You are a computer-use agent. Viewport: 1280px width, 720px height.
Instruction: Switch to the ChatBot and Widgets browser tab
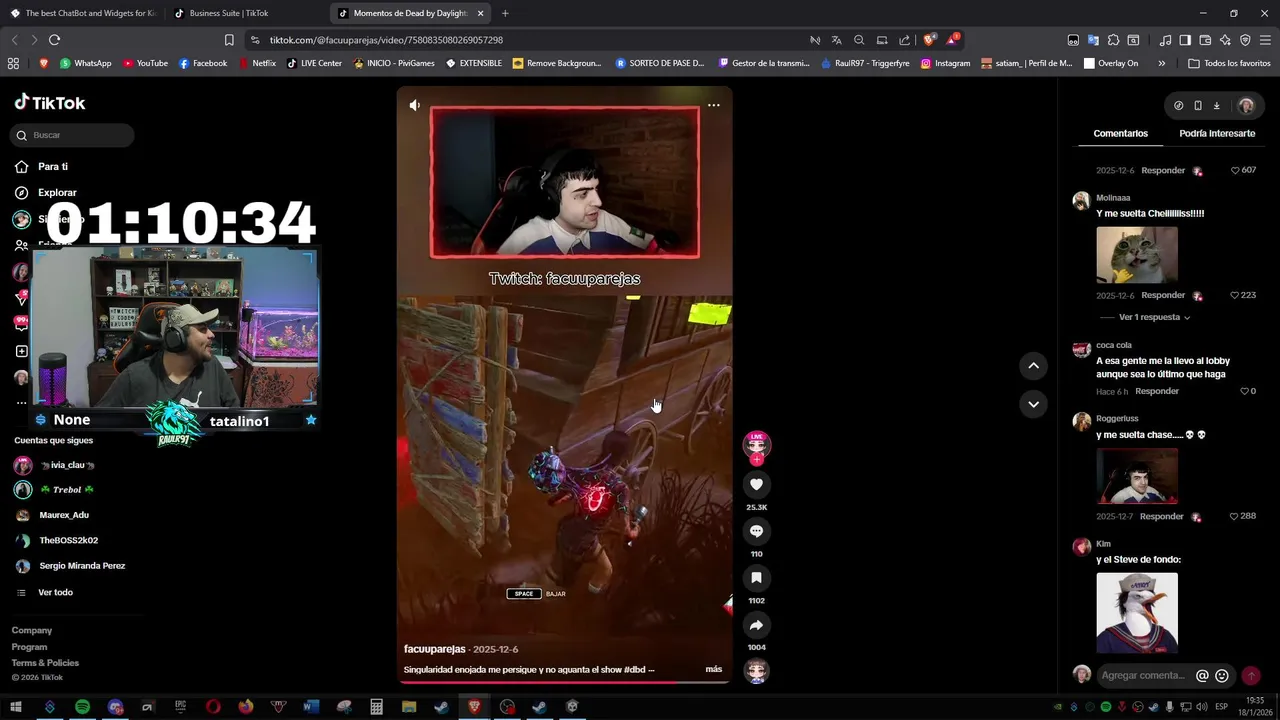83,13
